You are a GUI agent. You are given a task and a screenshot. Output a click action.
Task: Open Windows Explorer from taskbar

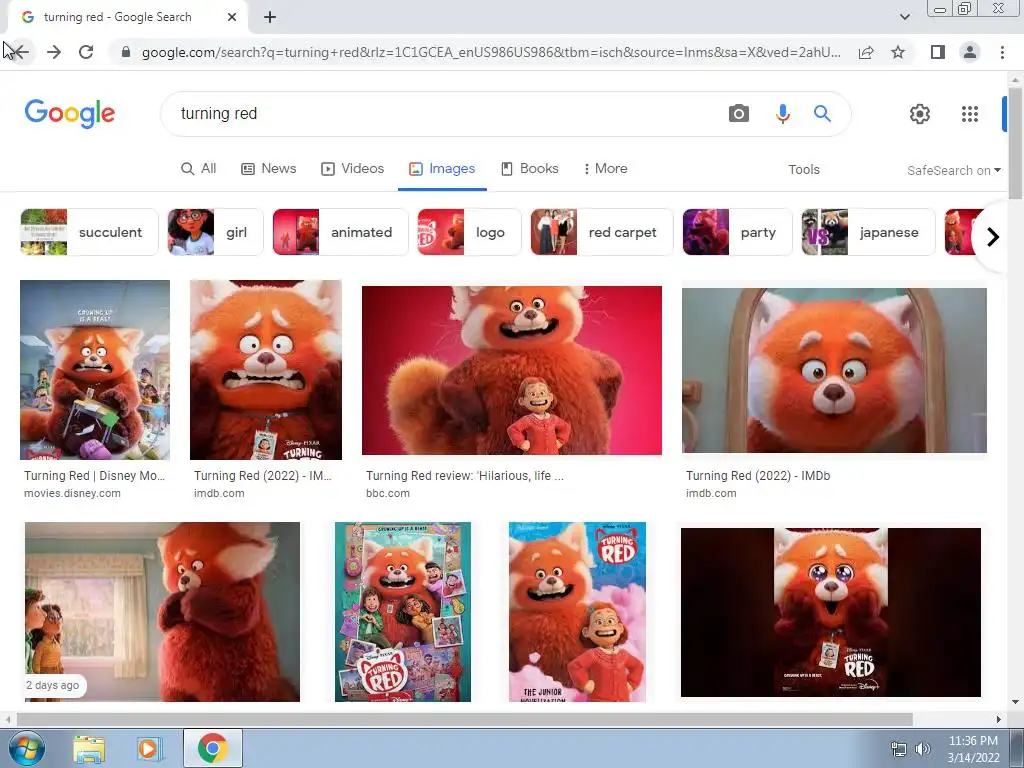pyautogui.click(x=89, y=749)
